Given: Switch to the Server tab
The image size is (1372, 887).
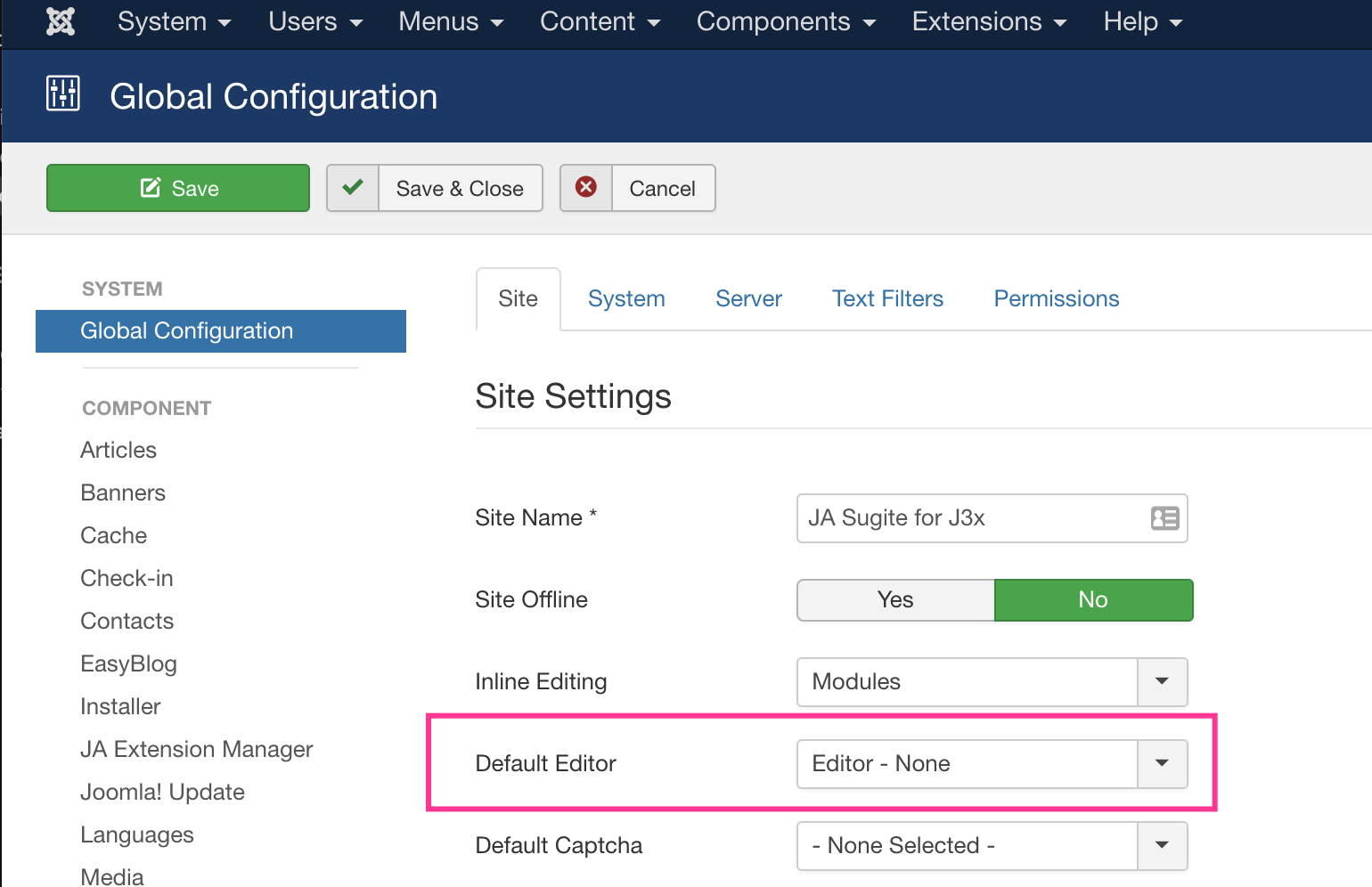Looking at the screenshot, I should click(x=748, y=299).
